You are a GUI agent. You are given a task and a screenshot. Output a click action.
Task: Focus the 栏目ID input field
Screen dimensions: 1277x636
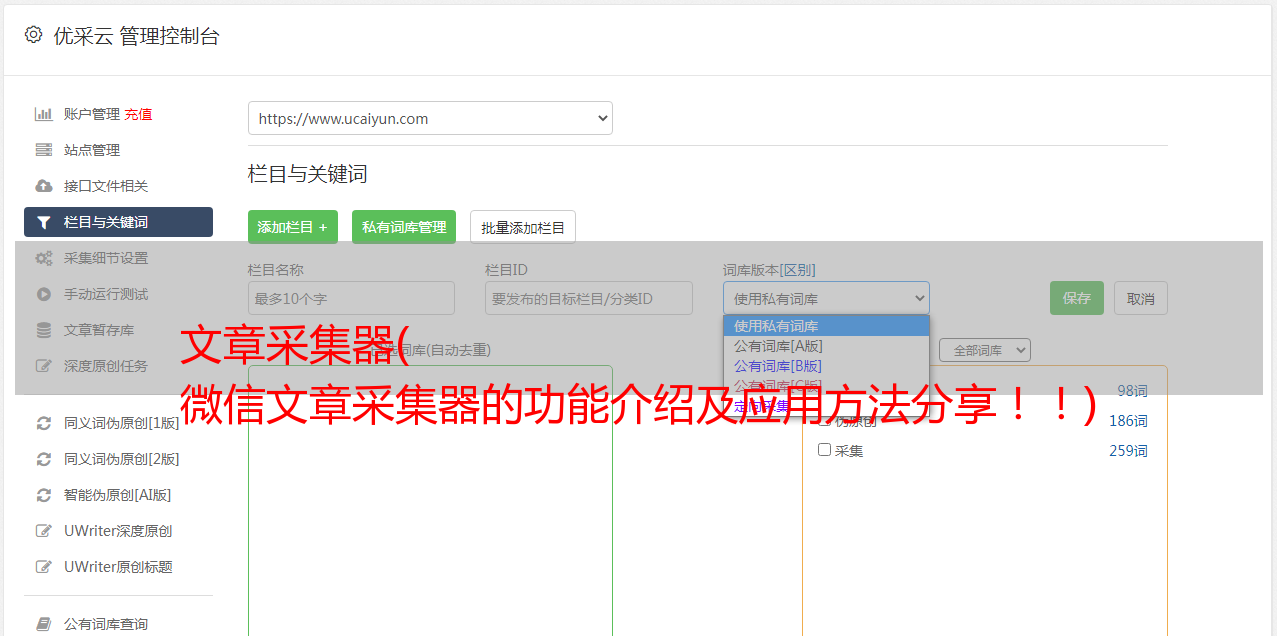coord(589,298)
